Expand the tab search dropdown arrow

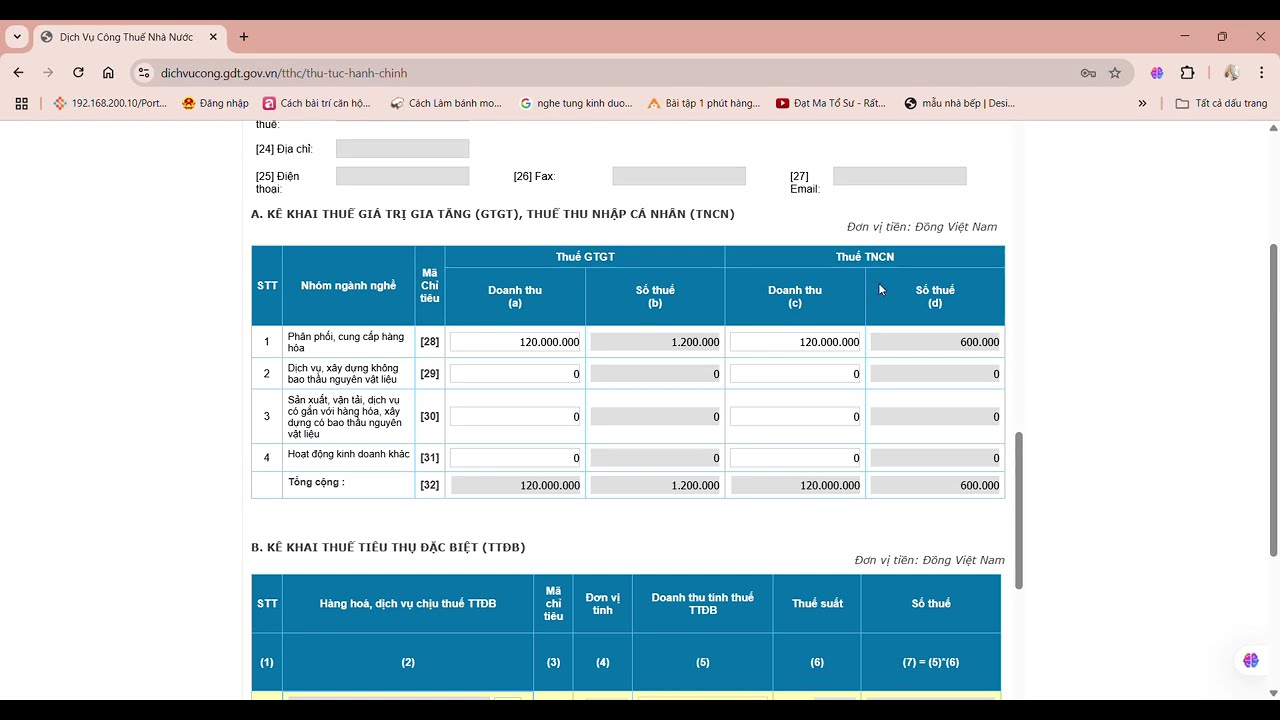(x=17, y=37)
